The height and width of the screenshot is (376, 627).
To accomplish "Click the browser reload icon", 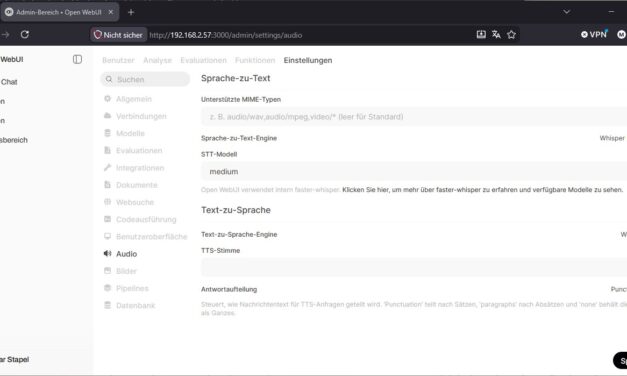I will 25,35.
